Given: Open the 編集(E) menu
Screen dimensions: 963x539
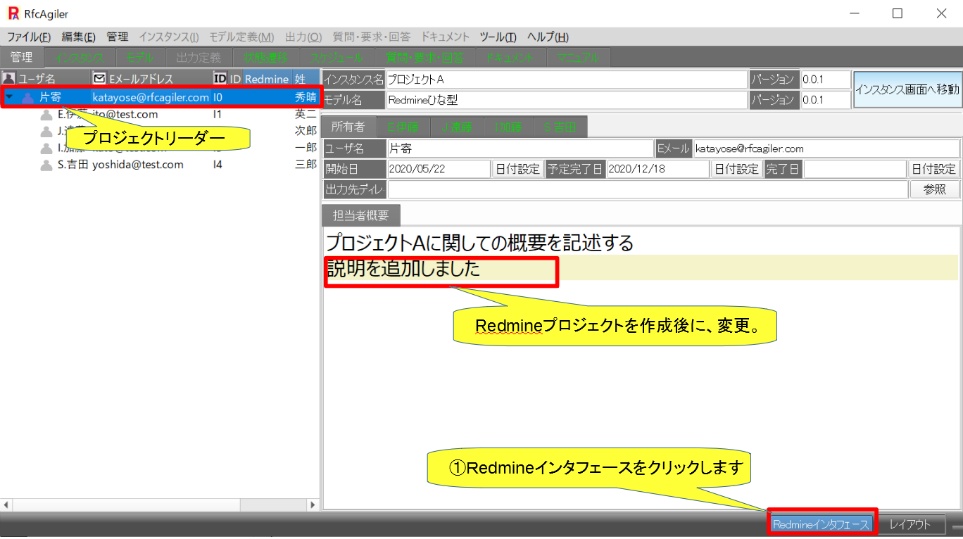Looking at the screenshot, I should click(79, 37).
